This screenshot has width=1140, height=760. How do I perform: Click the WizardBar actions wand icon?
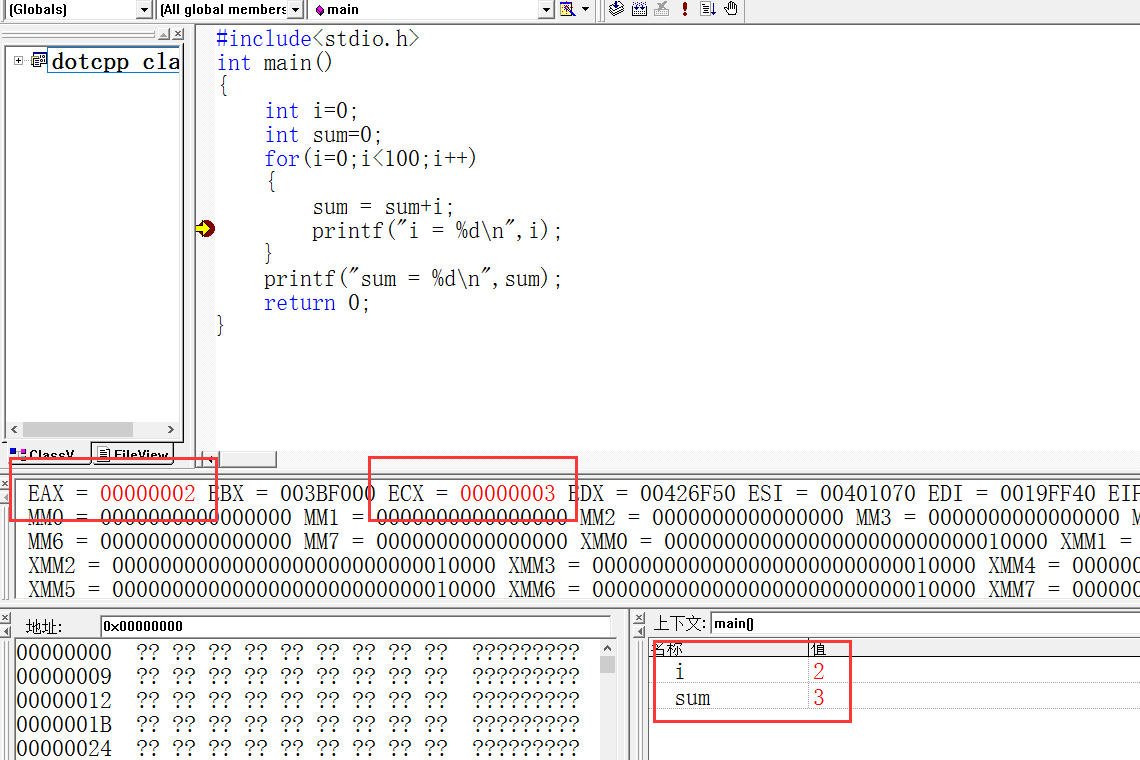[567, 9]
